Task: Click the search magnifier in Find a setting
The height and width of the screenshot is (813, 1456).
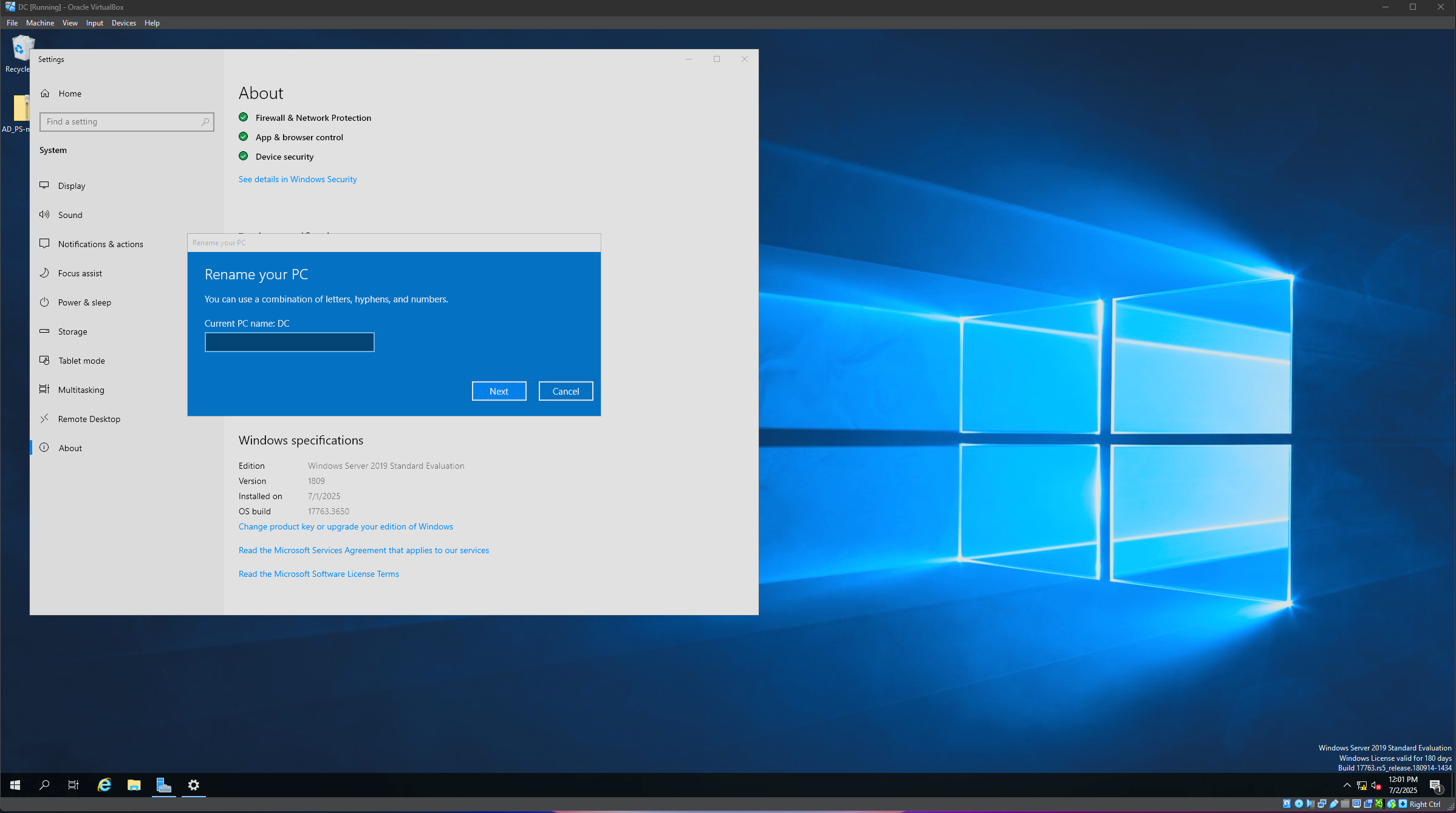Action: pos(205,122)
